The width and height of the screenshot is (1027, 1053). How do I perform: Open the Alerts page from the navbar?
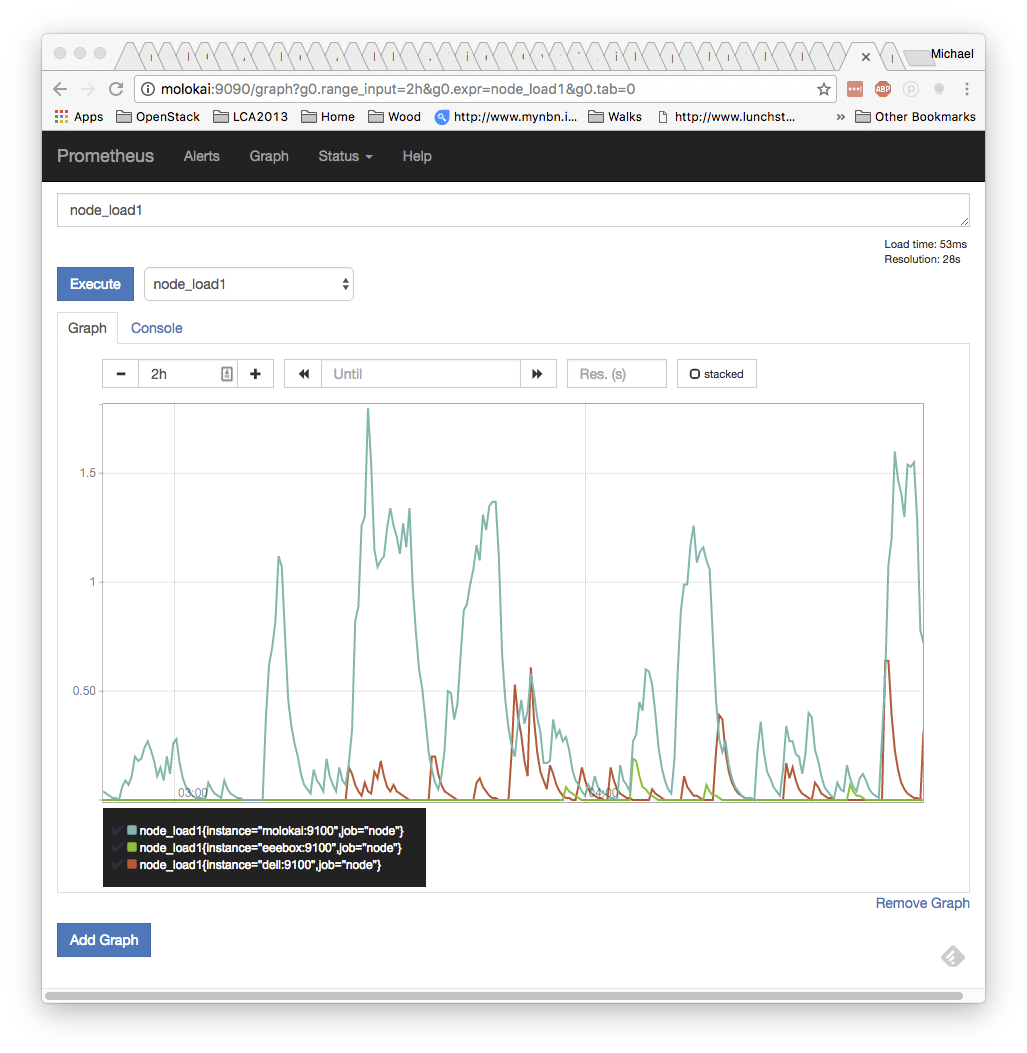point(201,156)
